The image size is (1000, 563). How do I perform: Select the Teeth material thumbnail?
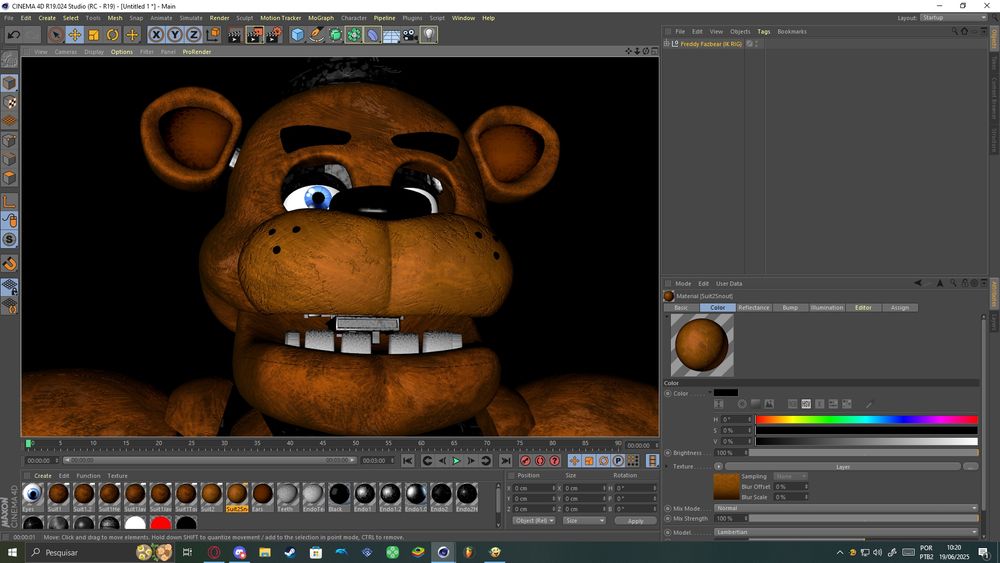(288, 495)
